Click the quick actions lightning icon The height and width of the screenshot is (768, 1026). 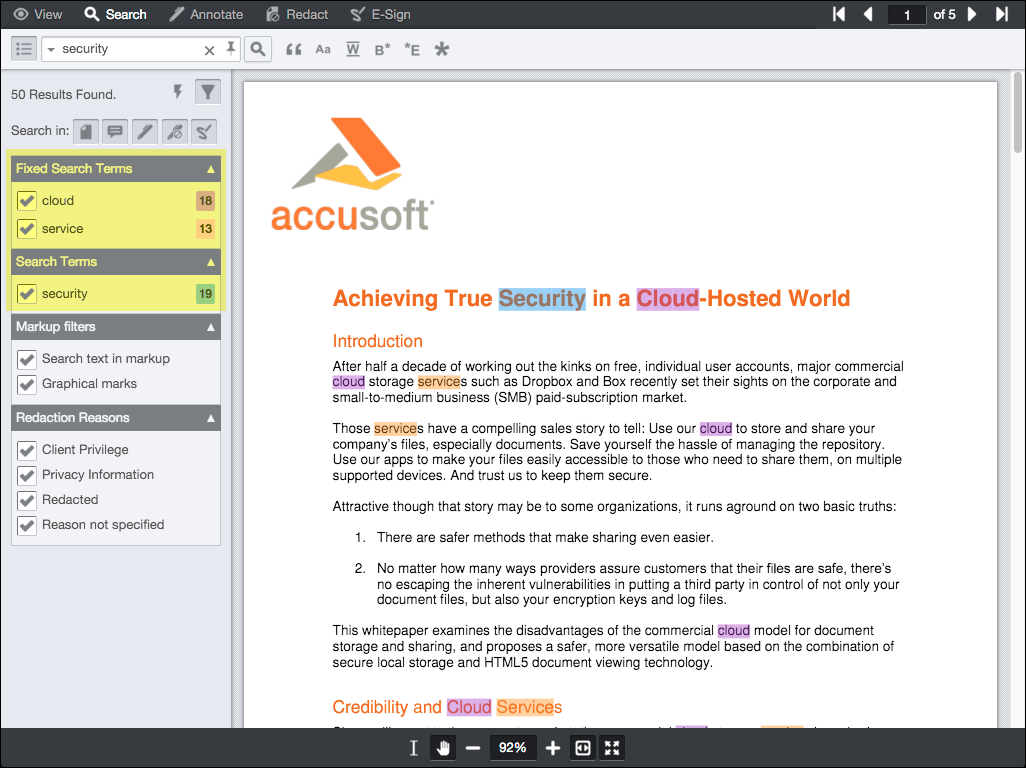tap(177, 92)
